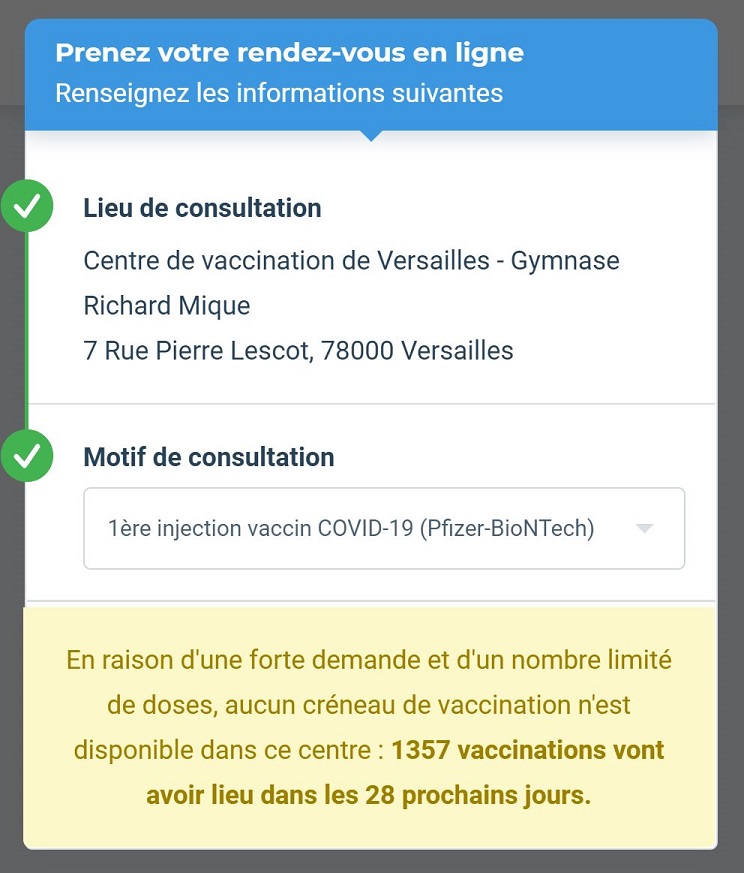Click the green checkmark beside Motif de consultation
Viewport: 744px width, 873px height.
[26, 455]
